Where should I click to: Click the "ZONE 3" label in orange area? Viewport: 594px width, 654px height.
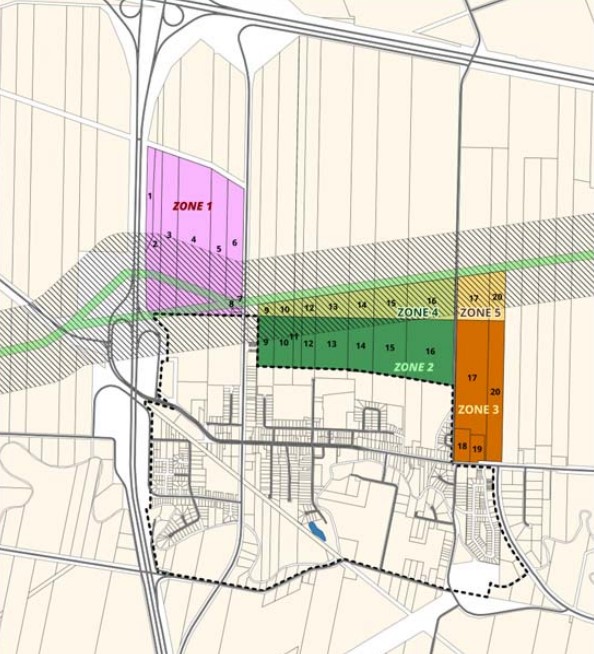coord(478,410)
